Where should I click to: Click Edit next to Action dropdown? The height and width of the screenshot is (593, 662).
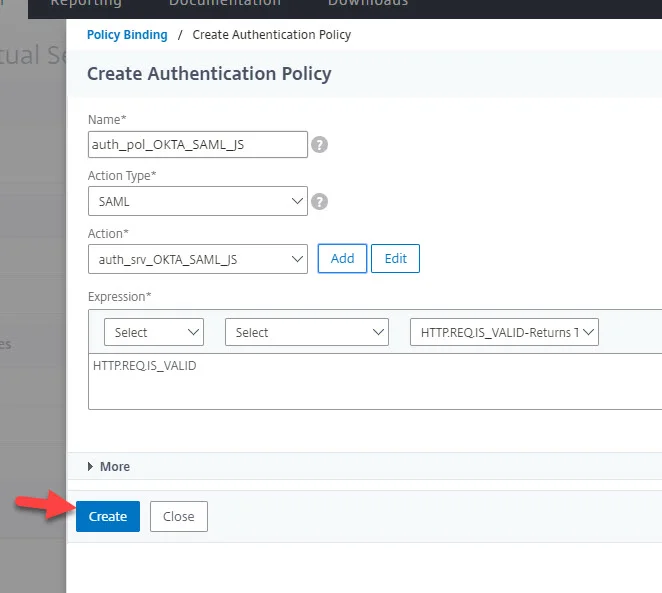(395, 258)
